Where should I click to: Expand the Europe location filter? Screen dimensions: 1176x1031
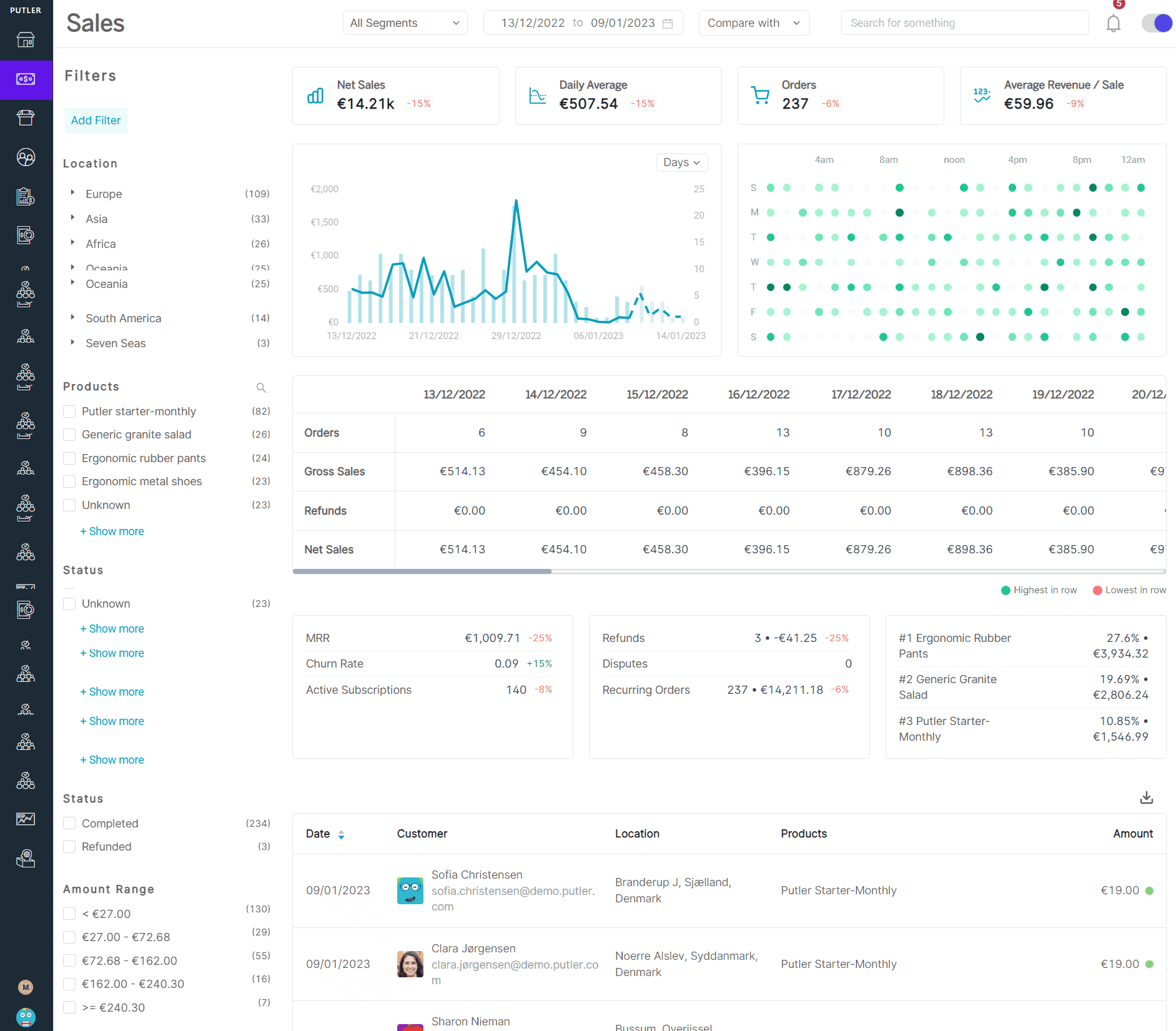click(x=72, y=194)
